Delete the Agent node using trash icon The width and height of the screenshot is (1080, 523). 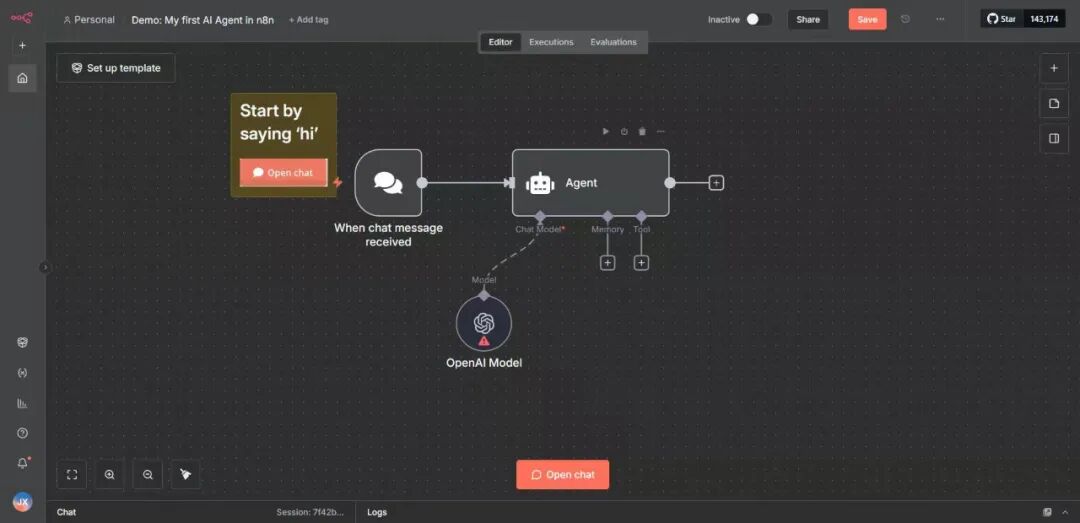click(642, 131)
